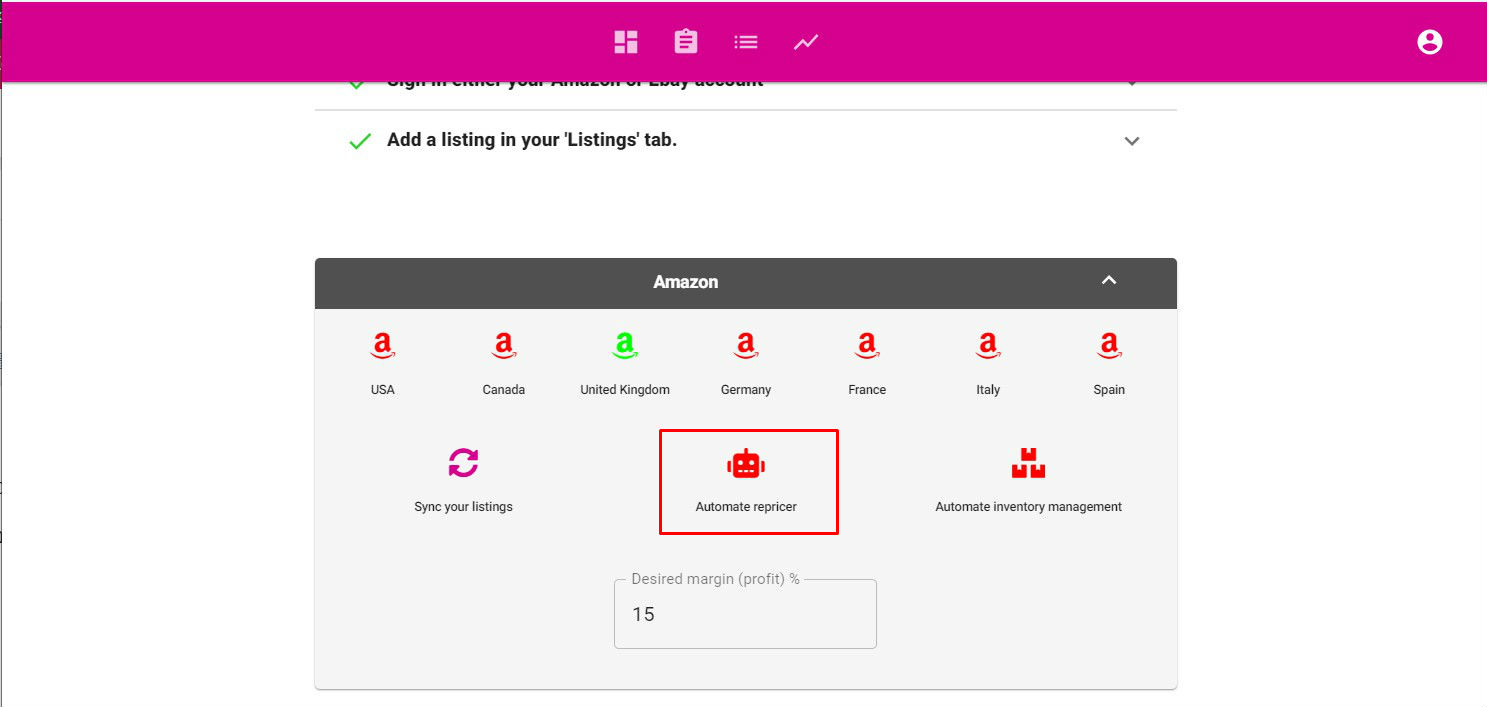Click the 'USA' country label

[383, 390]
